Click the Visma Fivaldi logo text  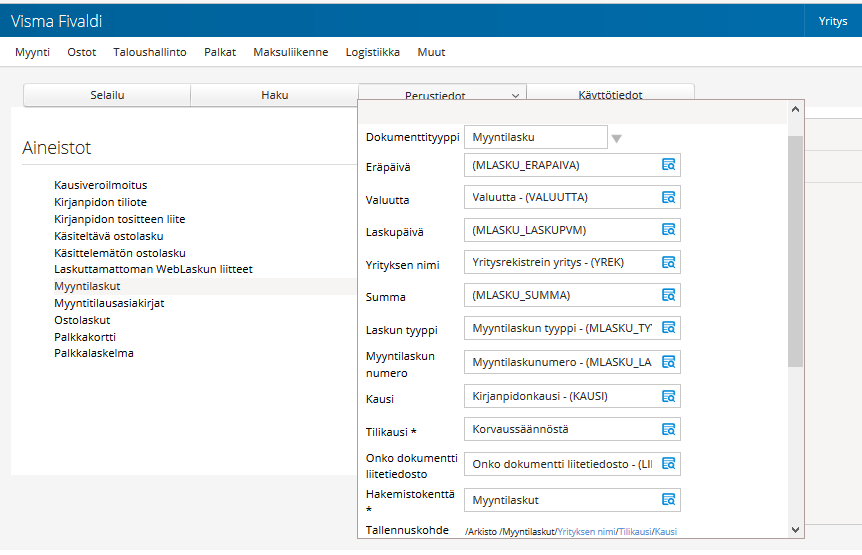point(57,21)
